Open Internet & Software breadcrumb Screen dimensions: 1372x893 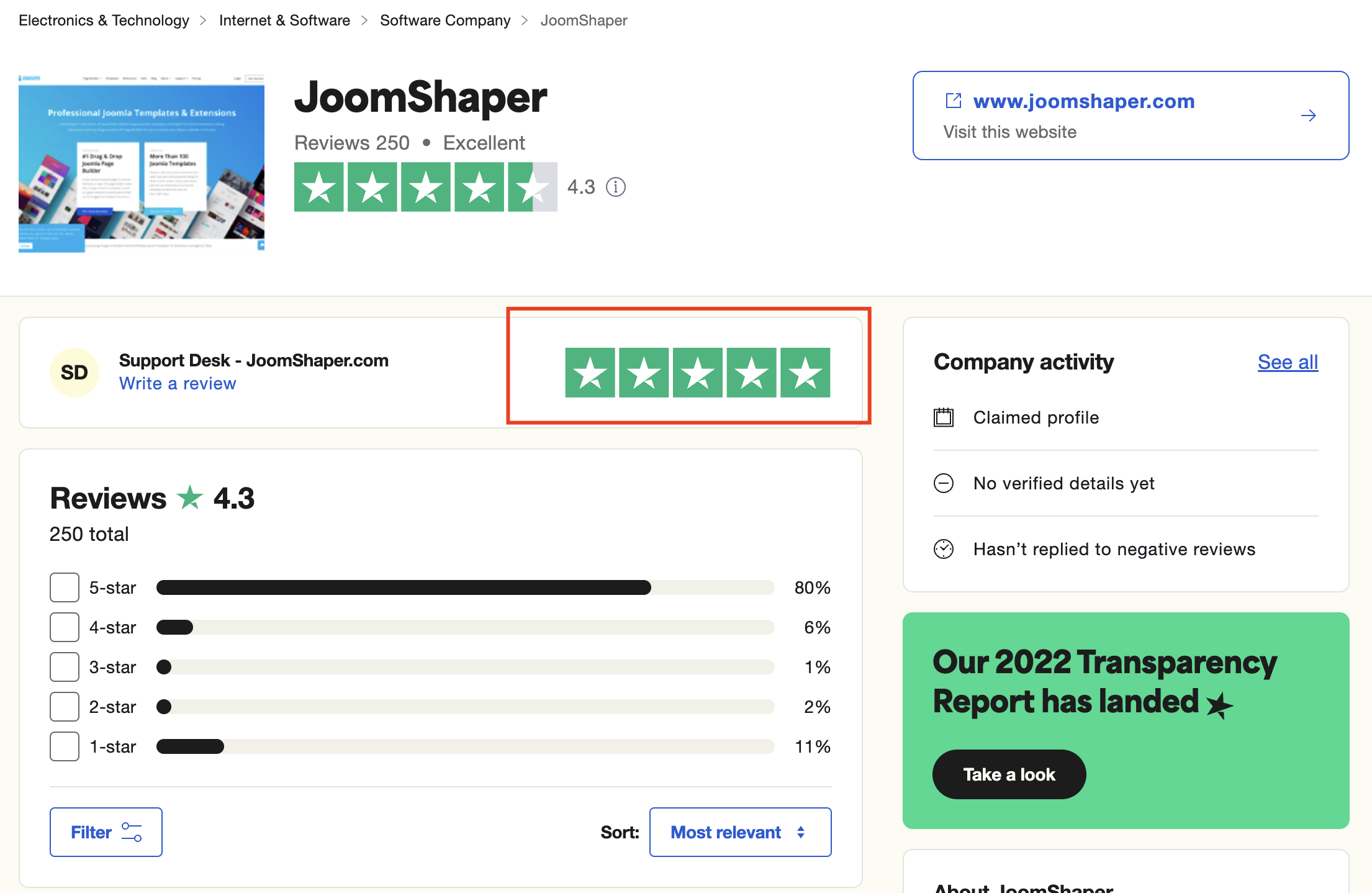coord(284,20)
